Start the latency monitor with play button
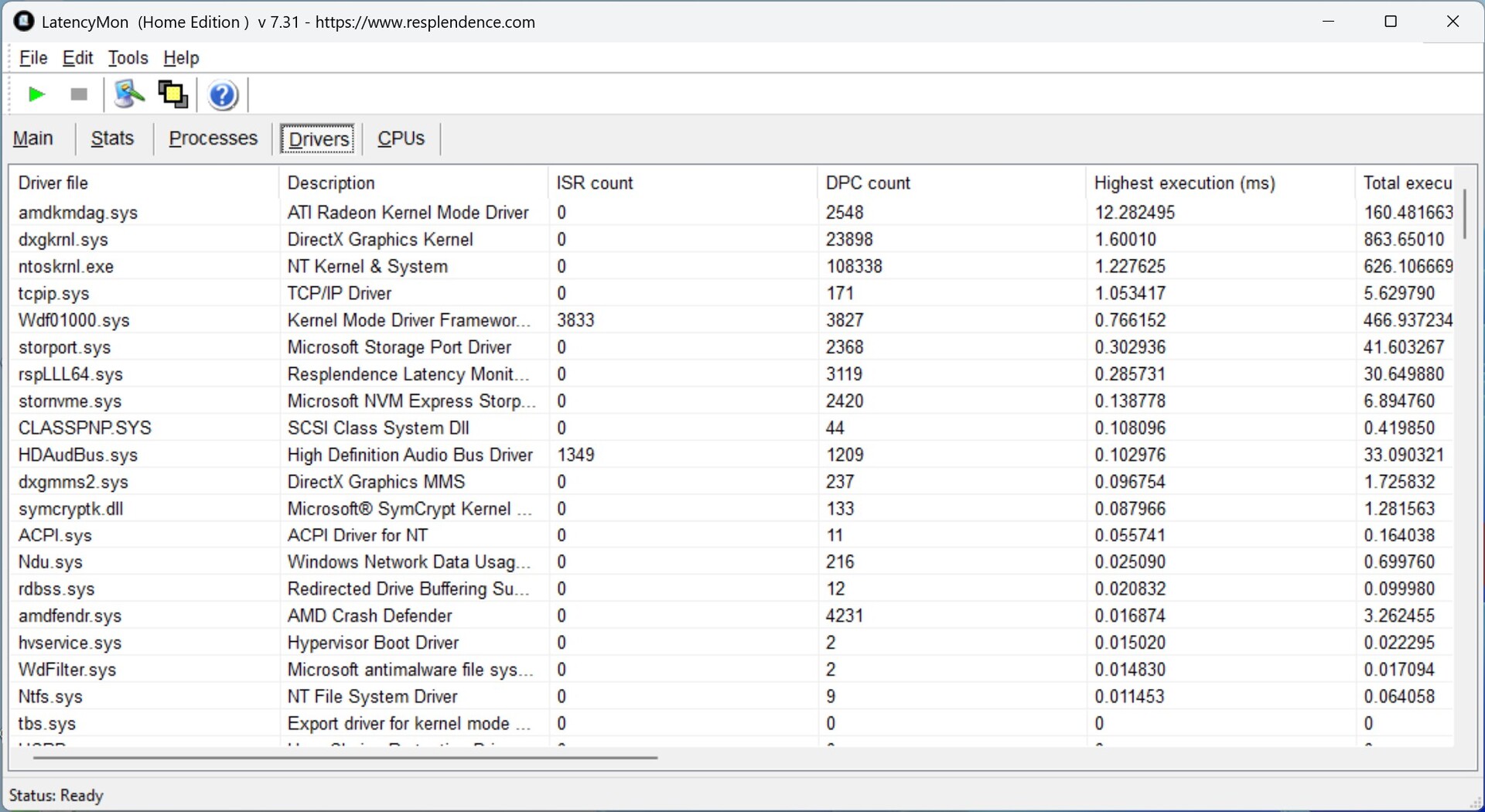The image size is (1485, 812). click(36, 94)
